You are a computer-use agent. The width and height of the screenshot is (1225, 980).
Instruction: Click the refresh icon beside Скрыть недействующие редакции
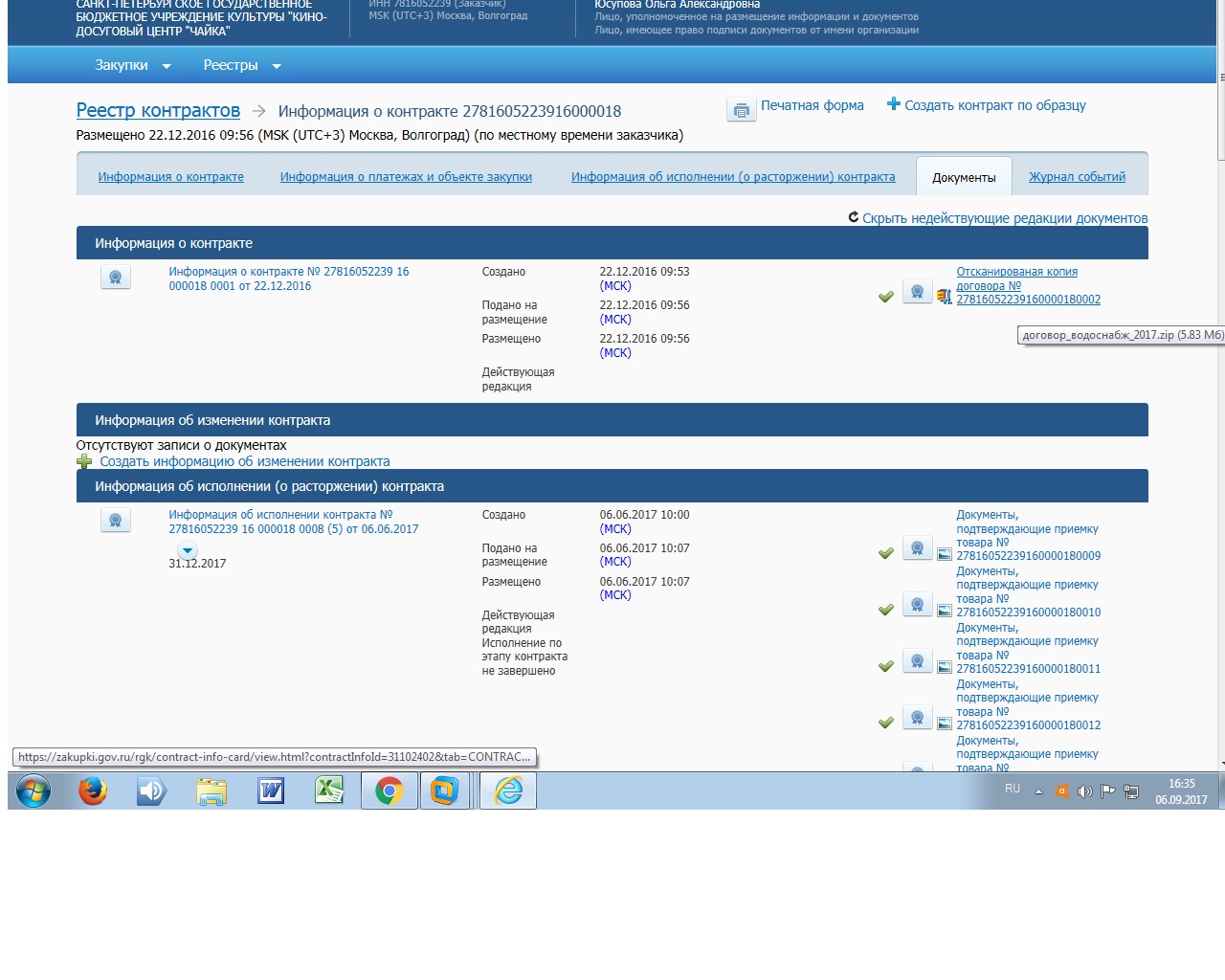pos(854,217)
